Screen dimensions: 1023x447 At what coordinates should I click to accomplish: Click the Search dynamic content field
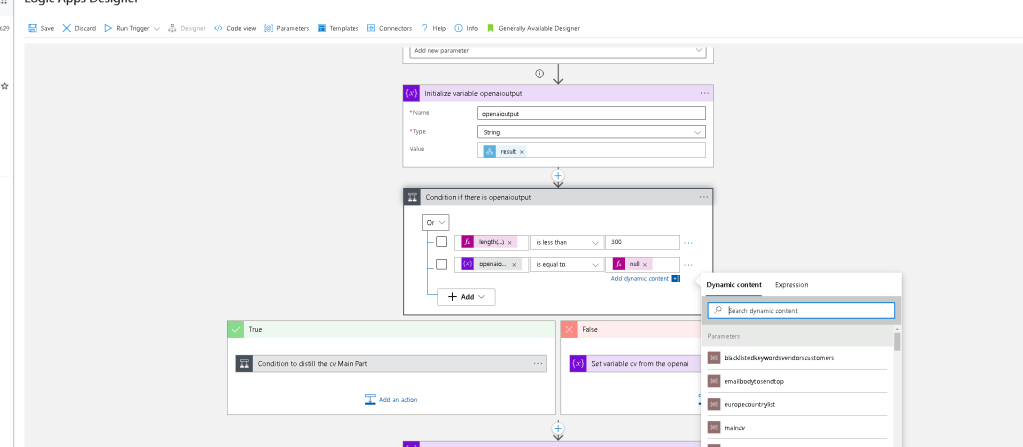(x=801, y=311)
